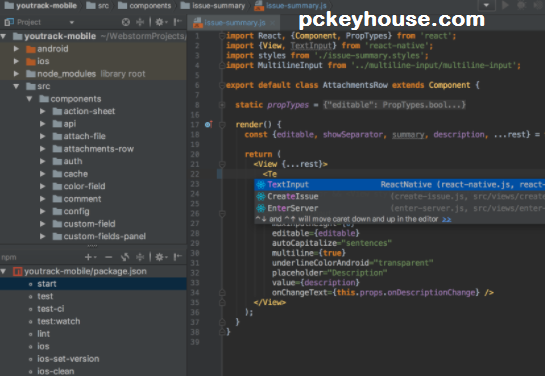The height and width of the screenshot is (376, 545).
Task: Click the JS file icon on the issue-summary.js tab
Action: (198, 23)
